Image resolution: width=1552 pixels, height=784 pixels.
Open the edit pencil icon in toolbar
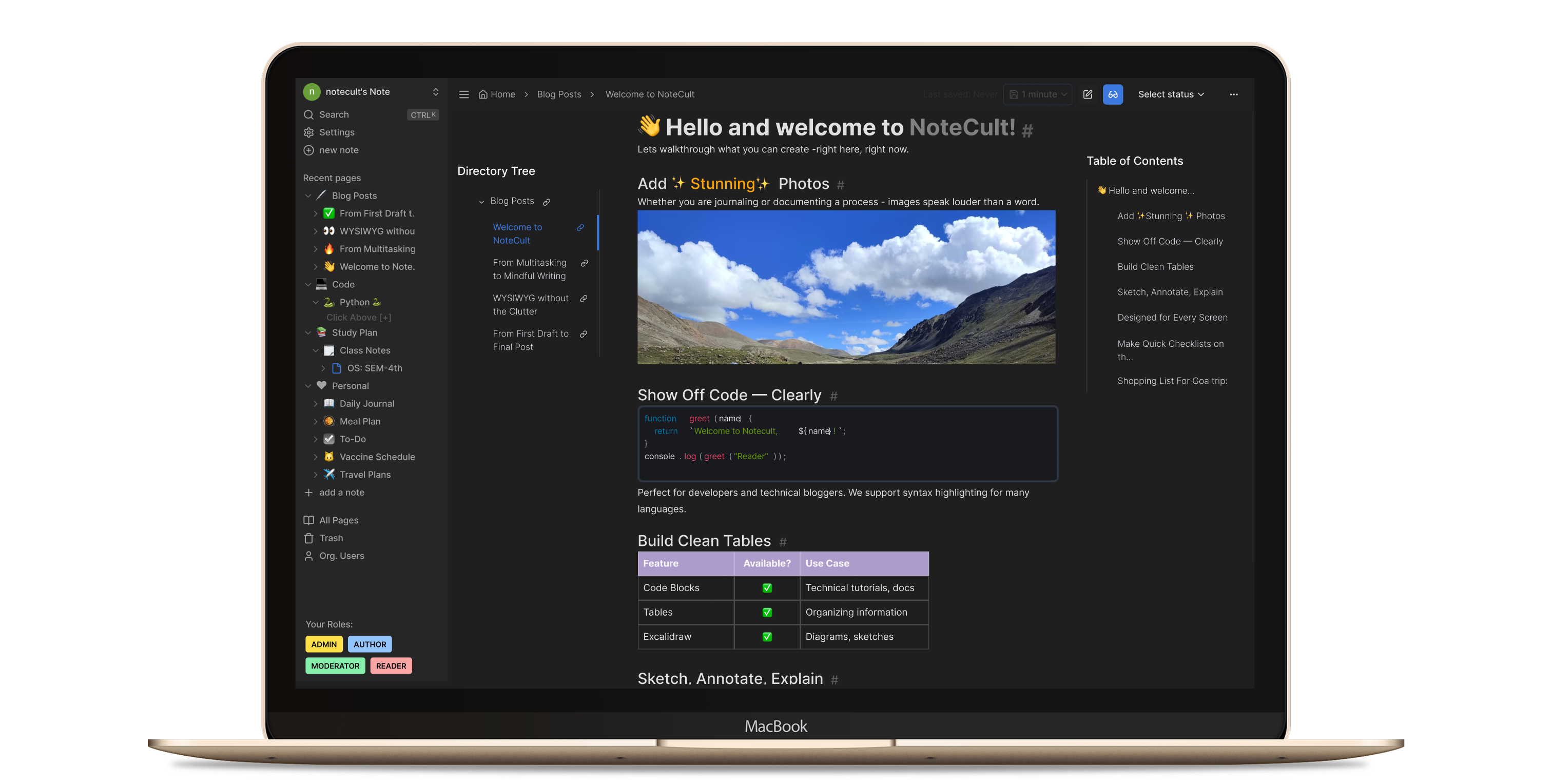tap(1088, 94)
